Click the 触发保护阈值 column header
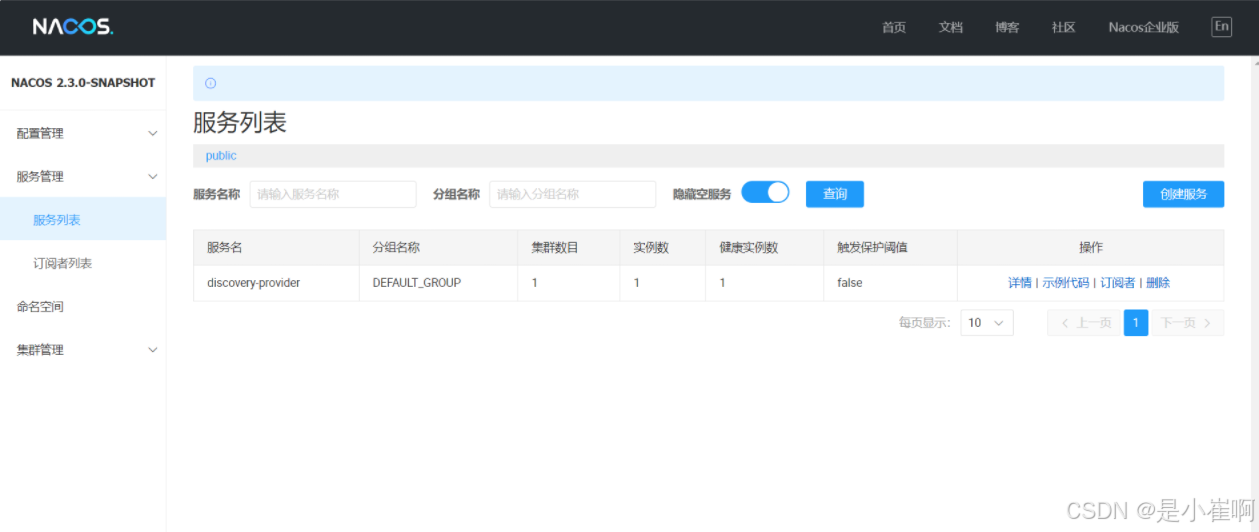Screen dimensions: 1259x532 coord(890,247)
